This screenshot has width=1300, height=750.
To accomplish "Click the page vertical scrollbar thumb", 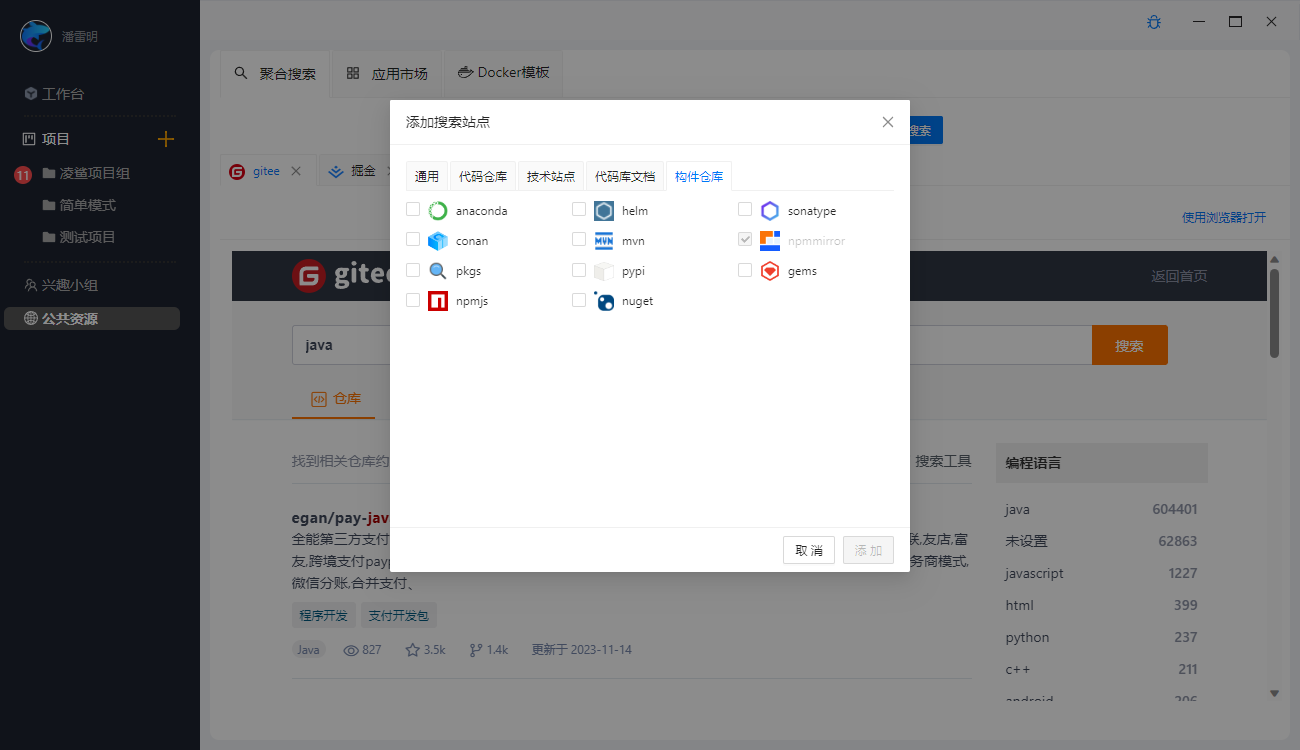I will coord(1274,312).
